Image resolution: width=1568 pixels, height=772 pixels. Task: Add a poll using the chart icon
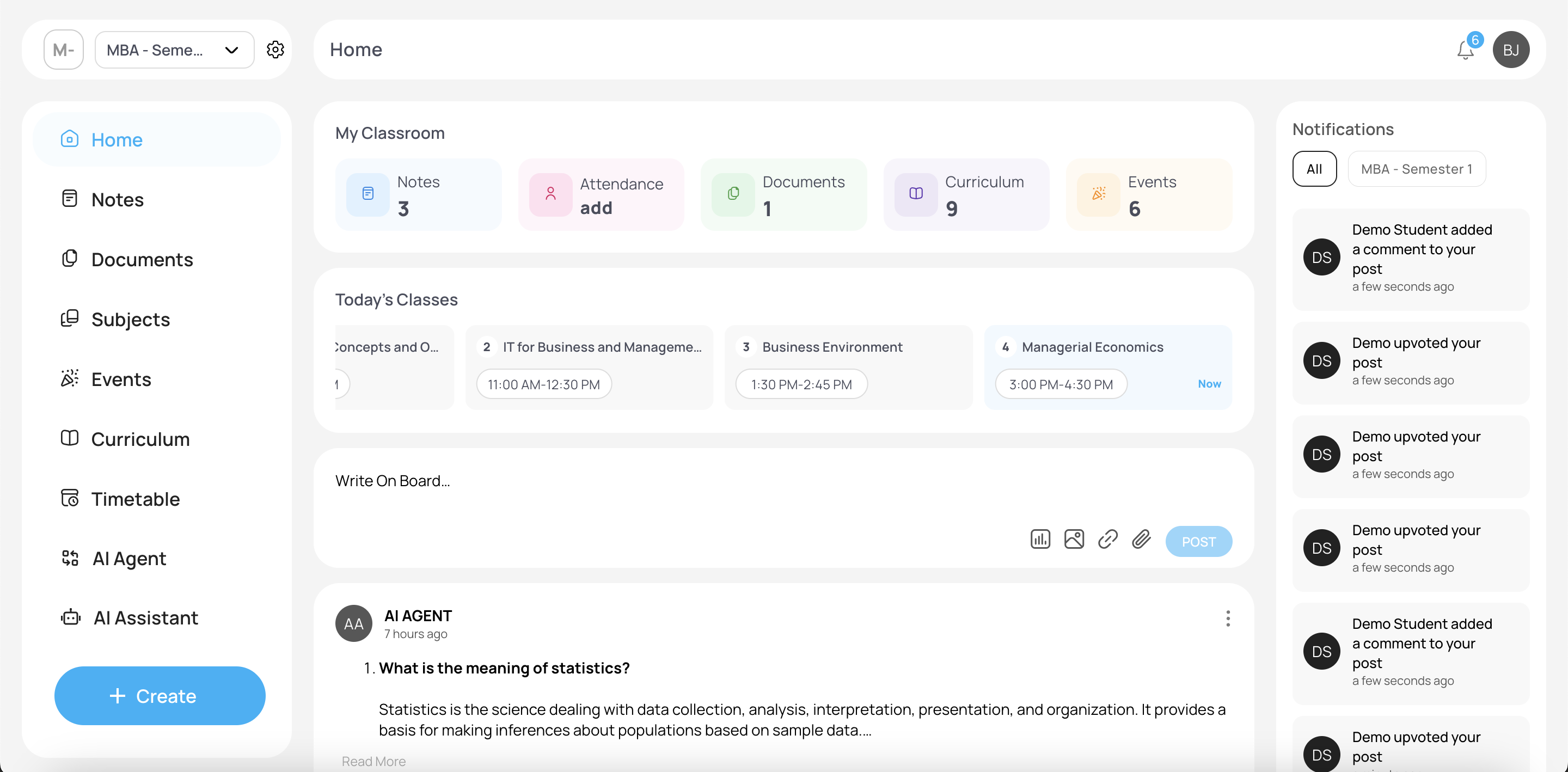point(1040,540)
